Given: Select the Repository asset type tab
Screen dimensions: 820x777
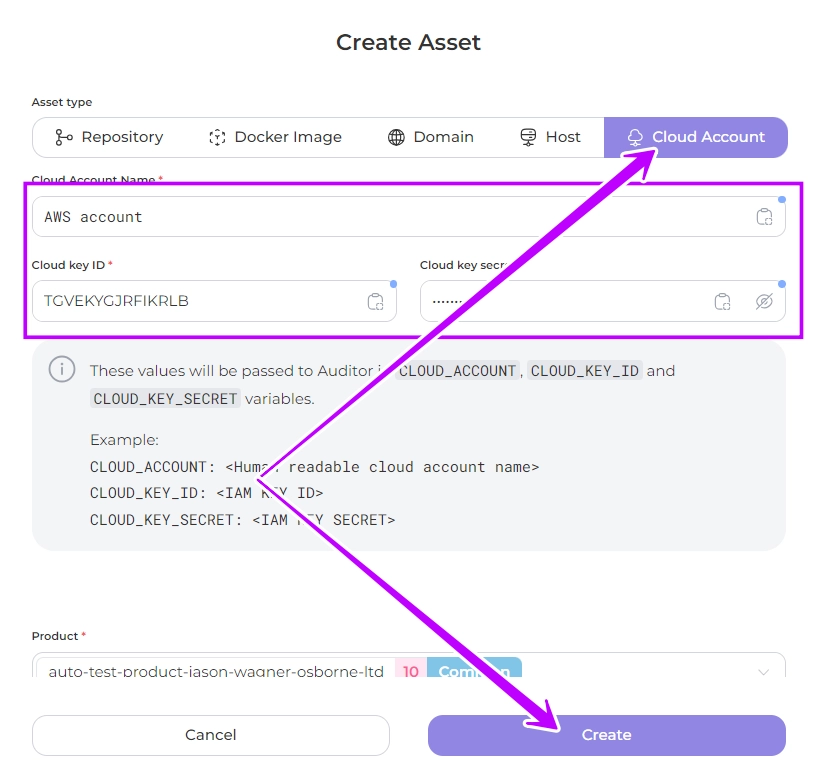Looking at the screenshot, I should point(109,137).
